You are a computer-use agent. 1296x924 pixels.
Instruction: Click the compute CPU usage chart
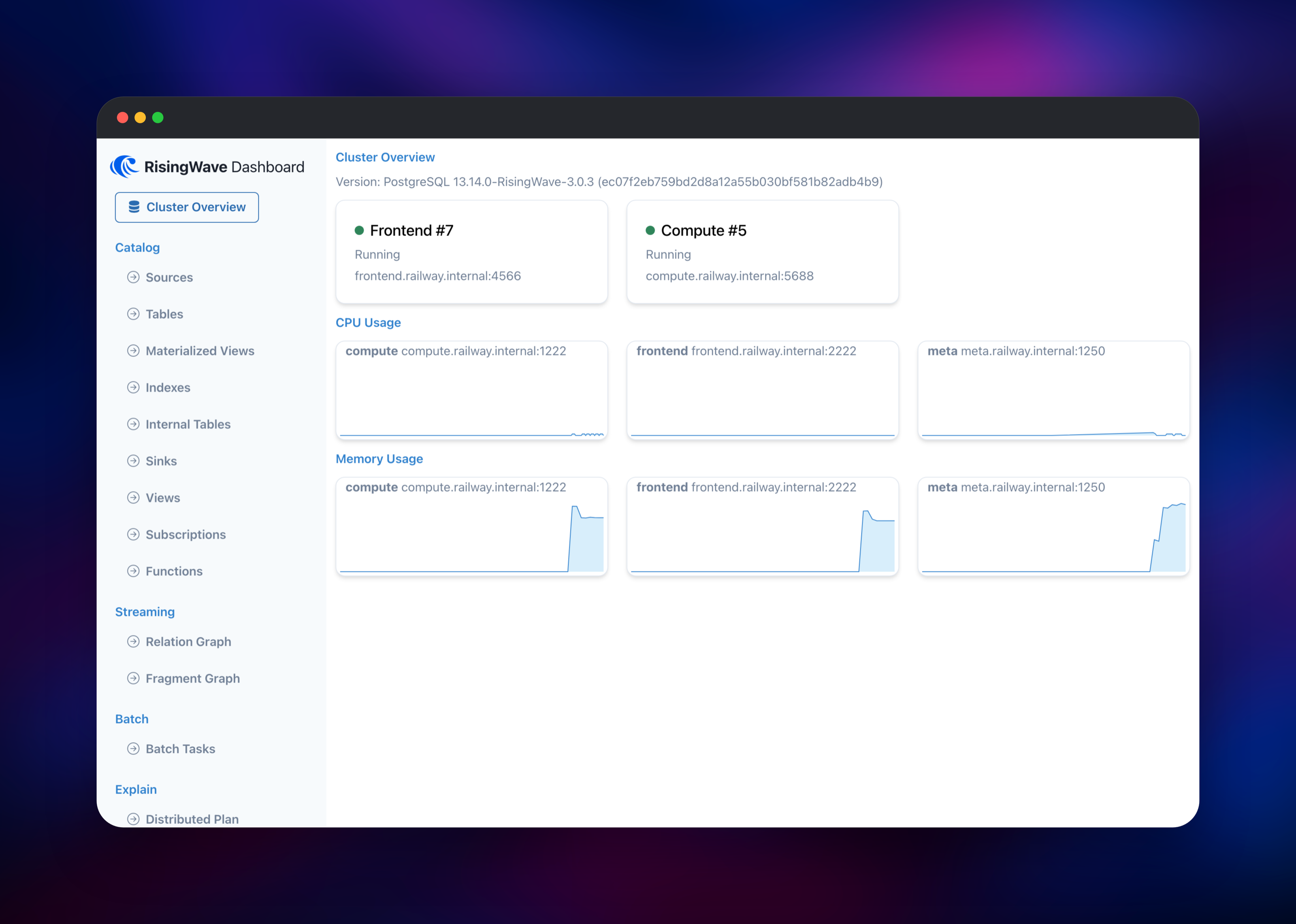472,390
